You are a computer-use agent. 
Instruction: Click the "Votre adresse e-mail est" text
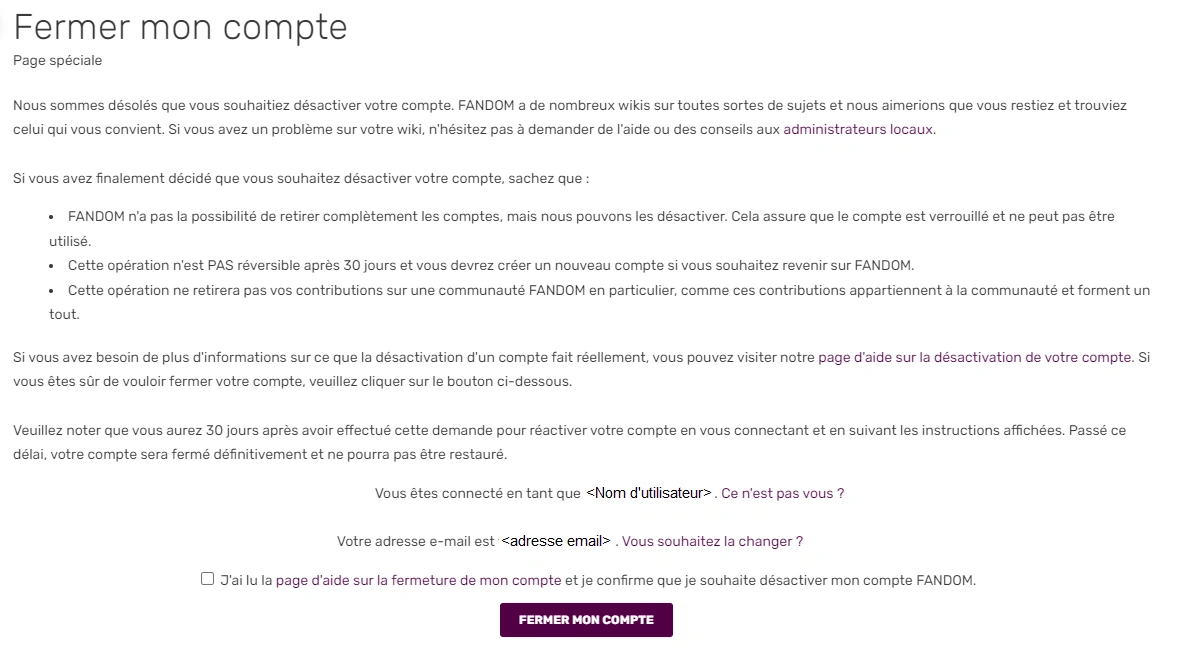415,541
